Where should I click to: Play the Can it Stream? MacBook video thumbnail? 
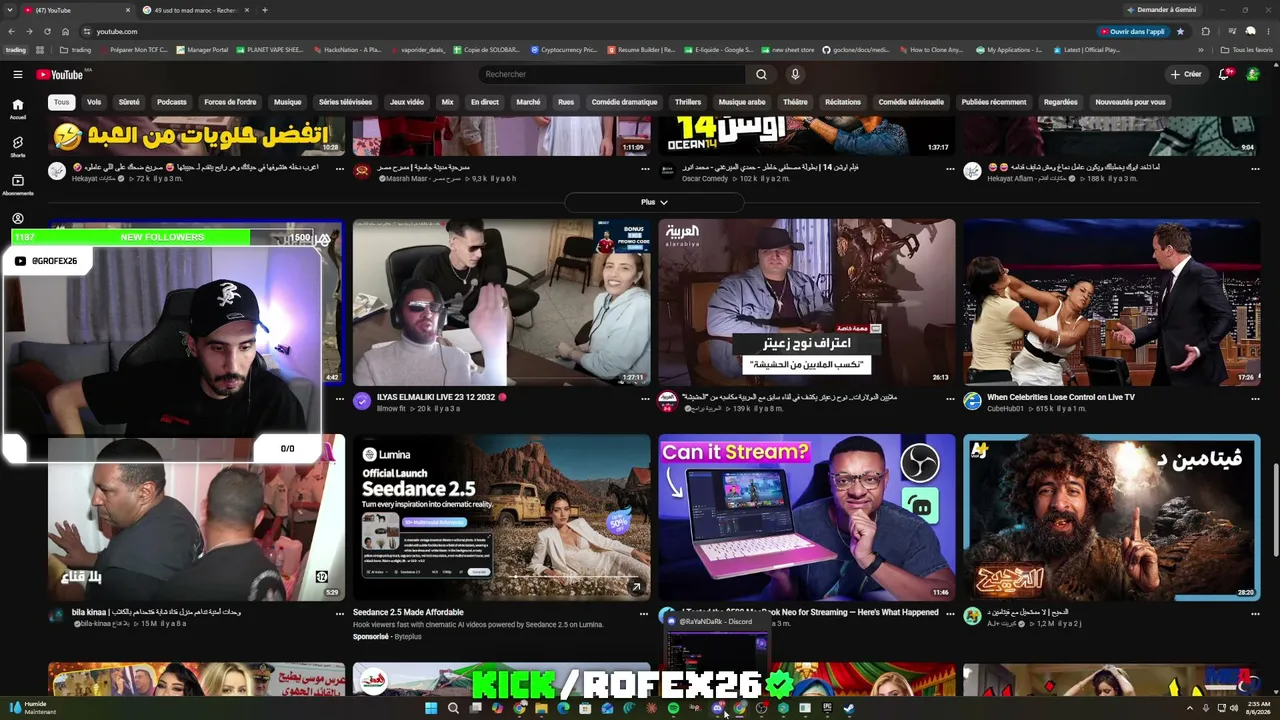pyautogui.click(x=807, y=517)
